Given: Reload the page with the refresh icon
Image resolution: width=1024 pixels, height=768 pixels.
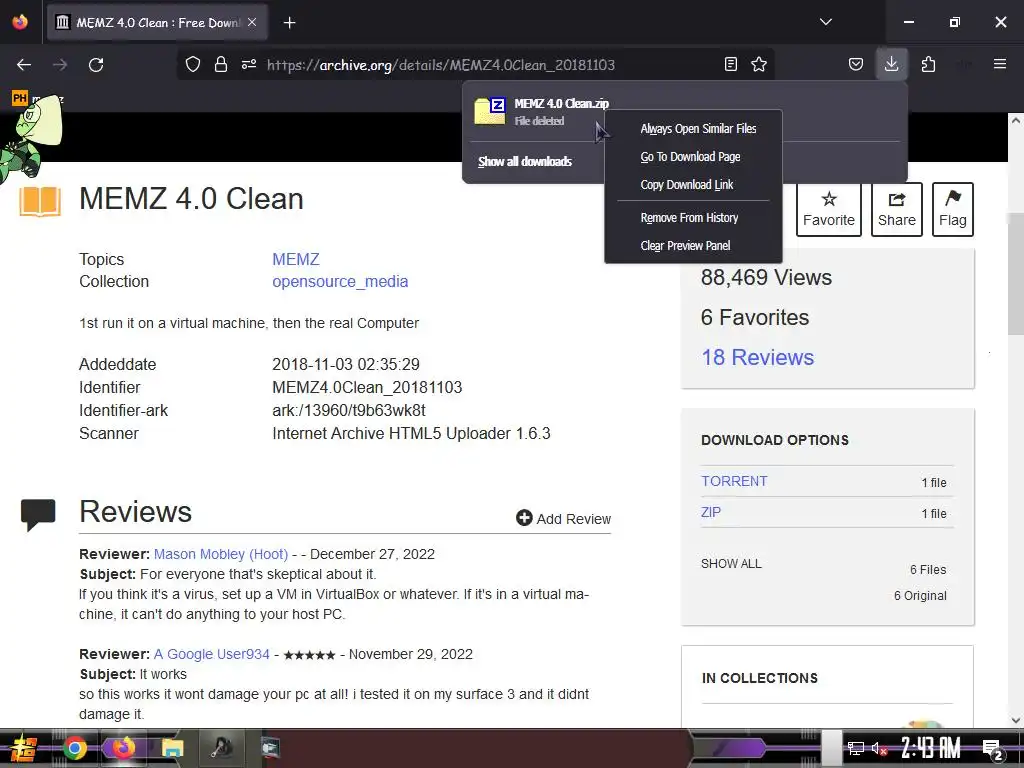Looking at the screenshot, I should [x=96, y=65].
